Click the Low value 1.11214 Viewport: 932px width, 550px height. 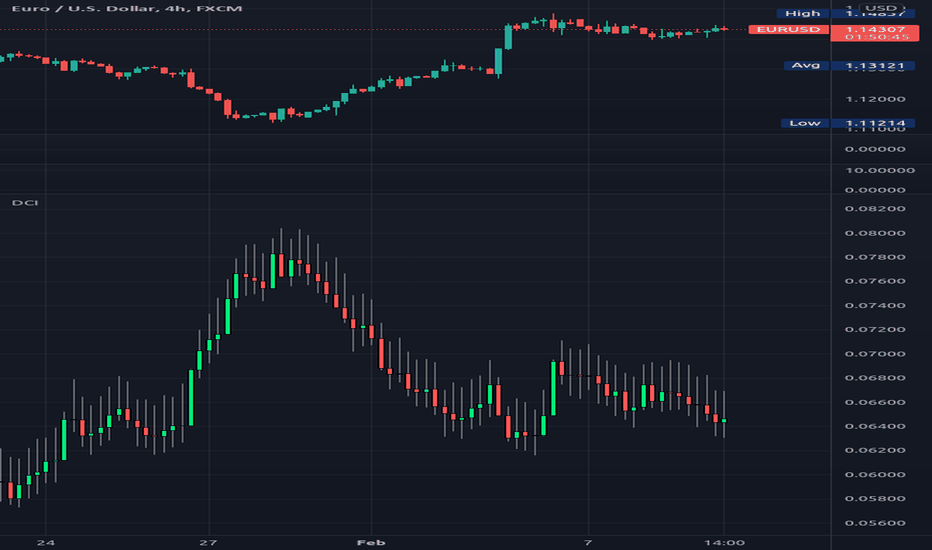click(874, 123)
